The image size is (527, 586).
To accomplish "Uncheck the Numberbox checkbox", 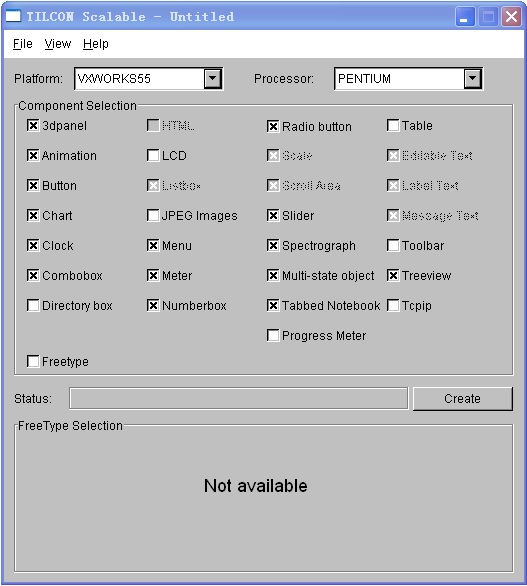I will (153, 305).
